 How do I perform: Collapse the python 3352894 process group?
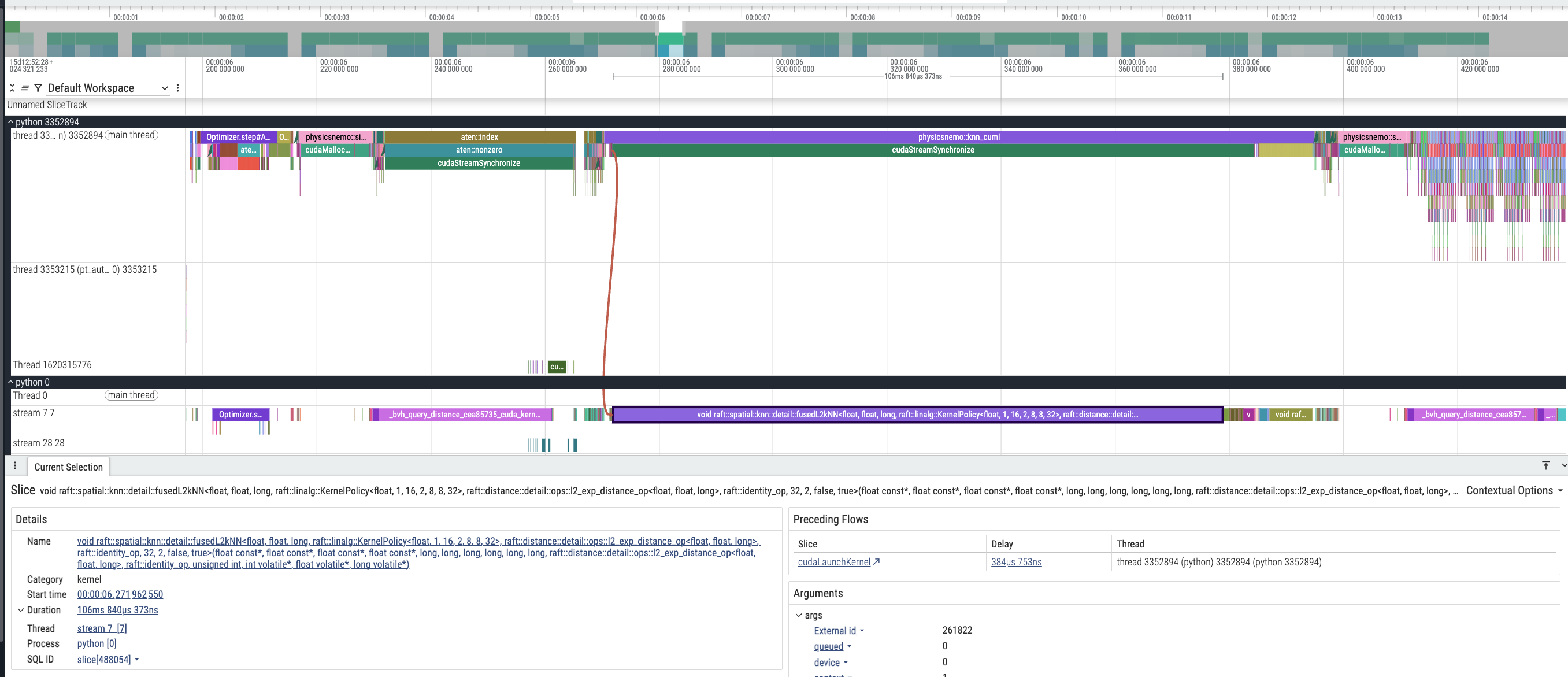coord(10,123)
